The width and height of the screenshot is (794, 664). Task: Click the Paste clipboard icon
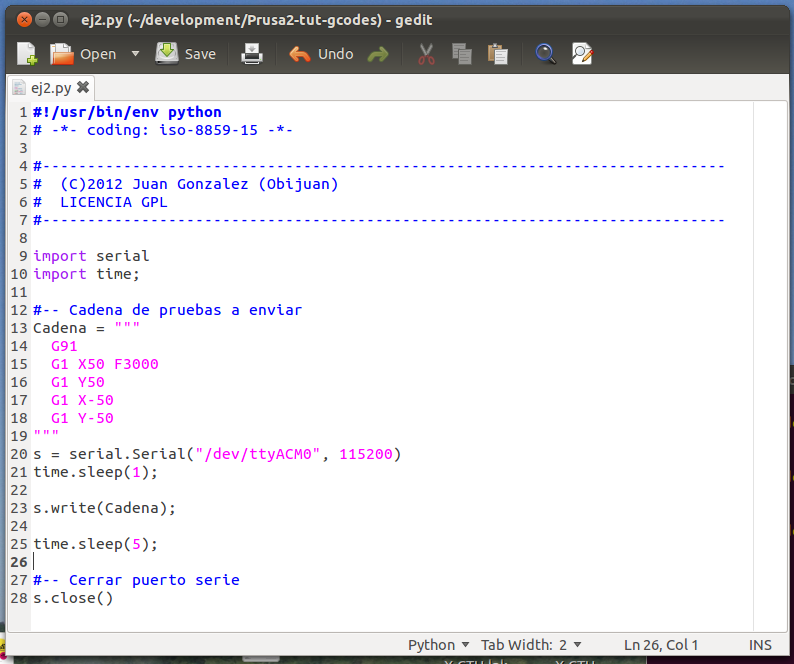(x=497, y=54)
